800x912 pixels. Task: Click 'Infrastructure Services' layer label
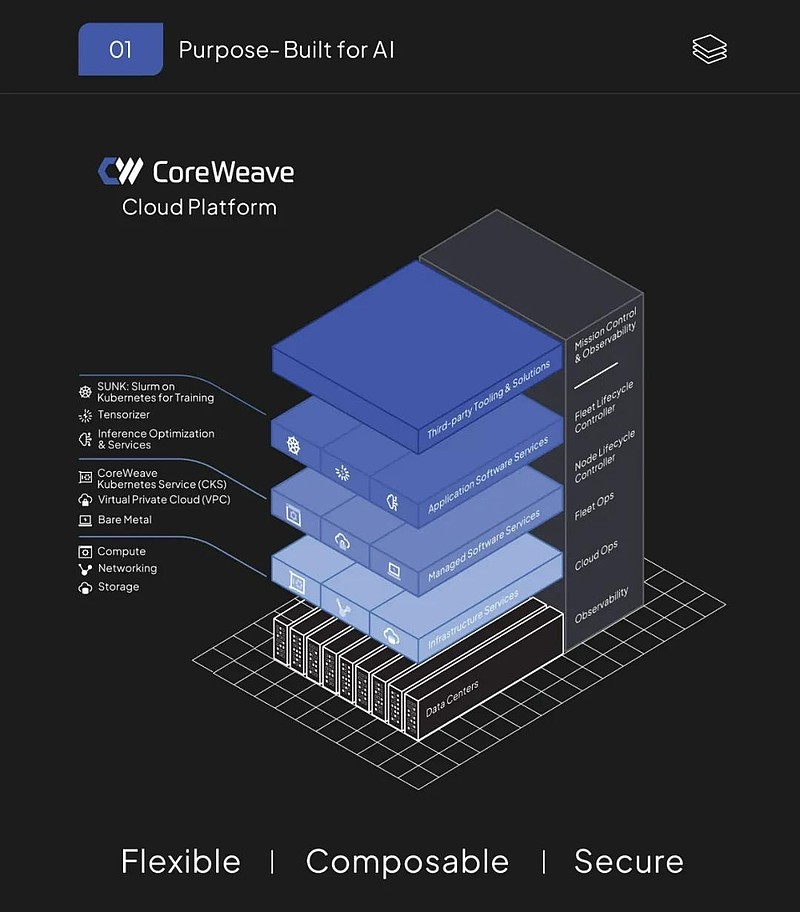click(x=473, y=619)
